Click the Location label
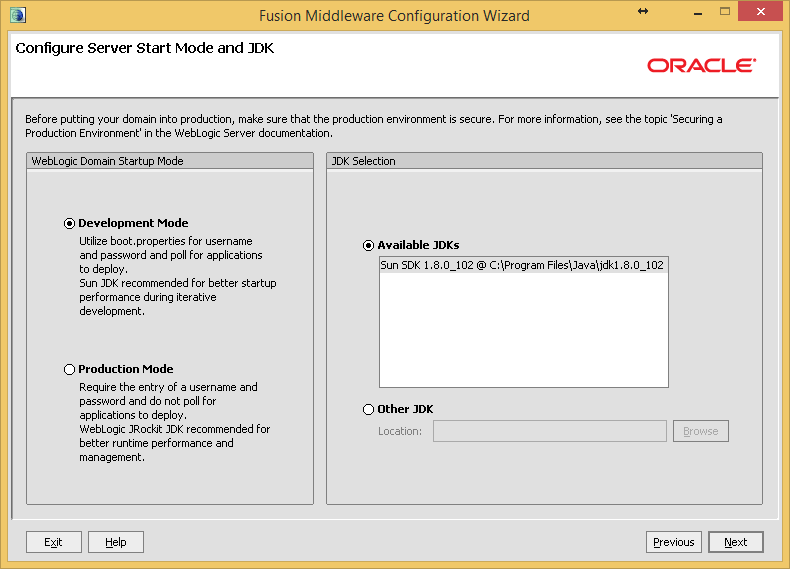This screenshot has height=569, width=790. (400, 431)
